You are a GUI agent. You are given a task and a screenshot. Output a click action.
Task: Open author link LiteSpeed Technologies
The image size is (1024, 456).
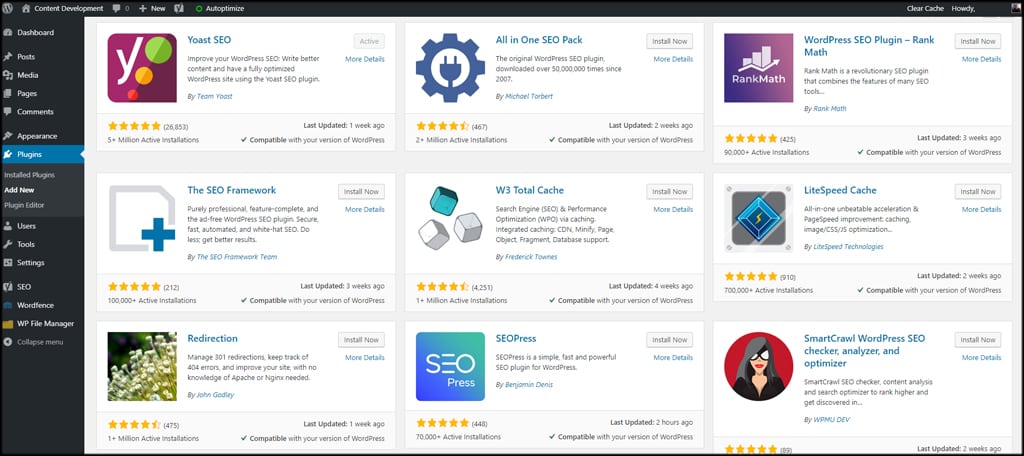pos(848,246)
